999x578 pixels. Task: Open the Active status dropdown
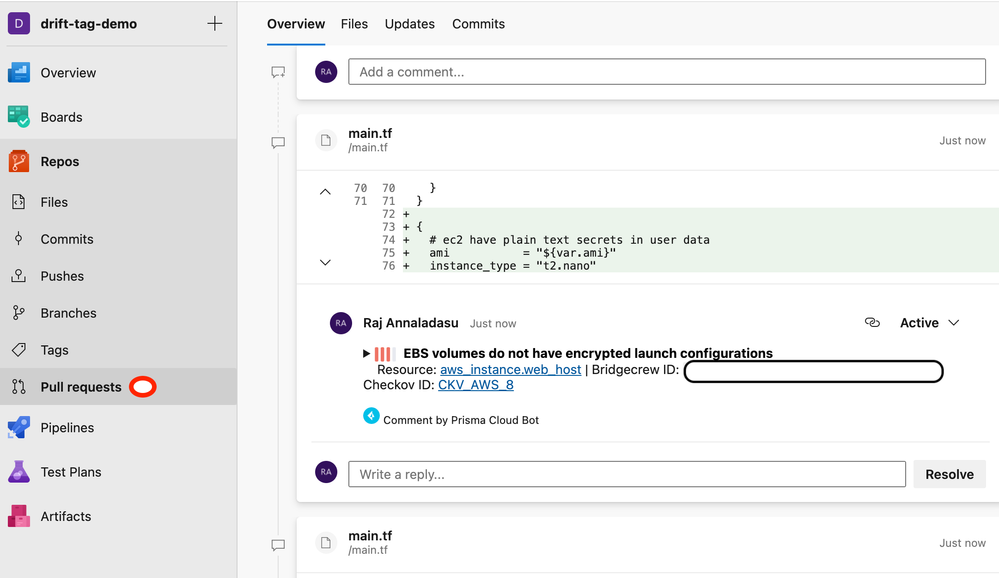929,323
